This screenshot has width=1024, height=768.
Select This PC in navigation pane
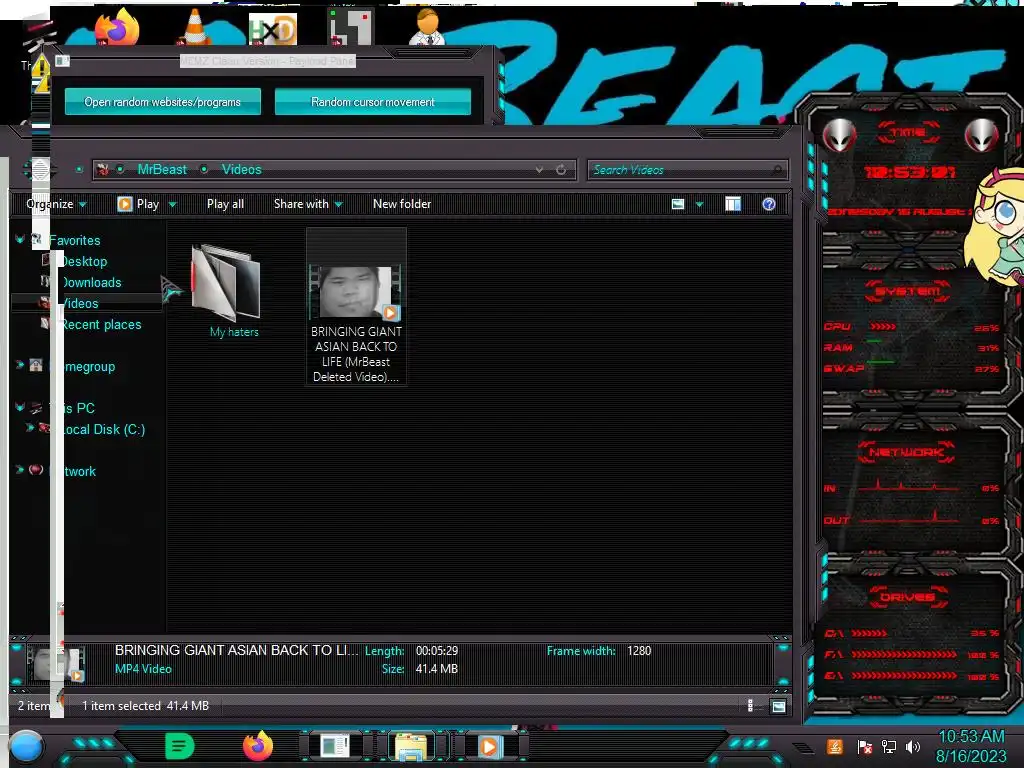point(72,408)
